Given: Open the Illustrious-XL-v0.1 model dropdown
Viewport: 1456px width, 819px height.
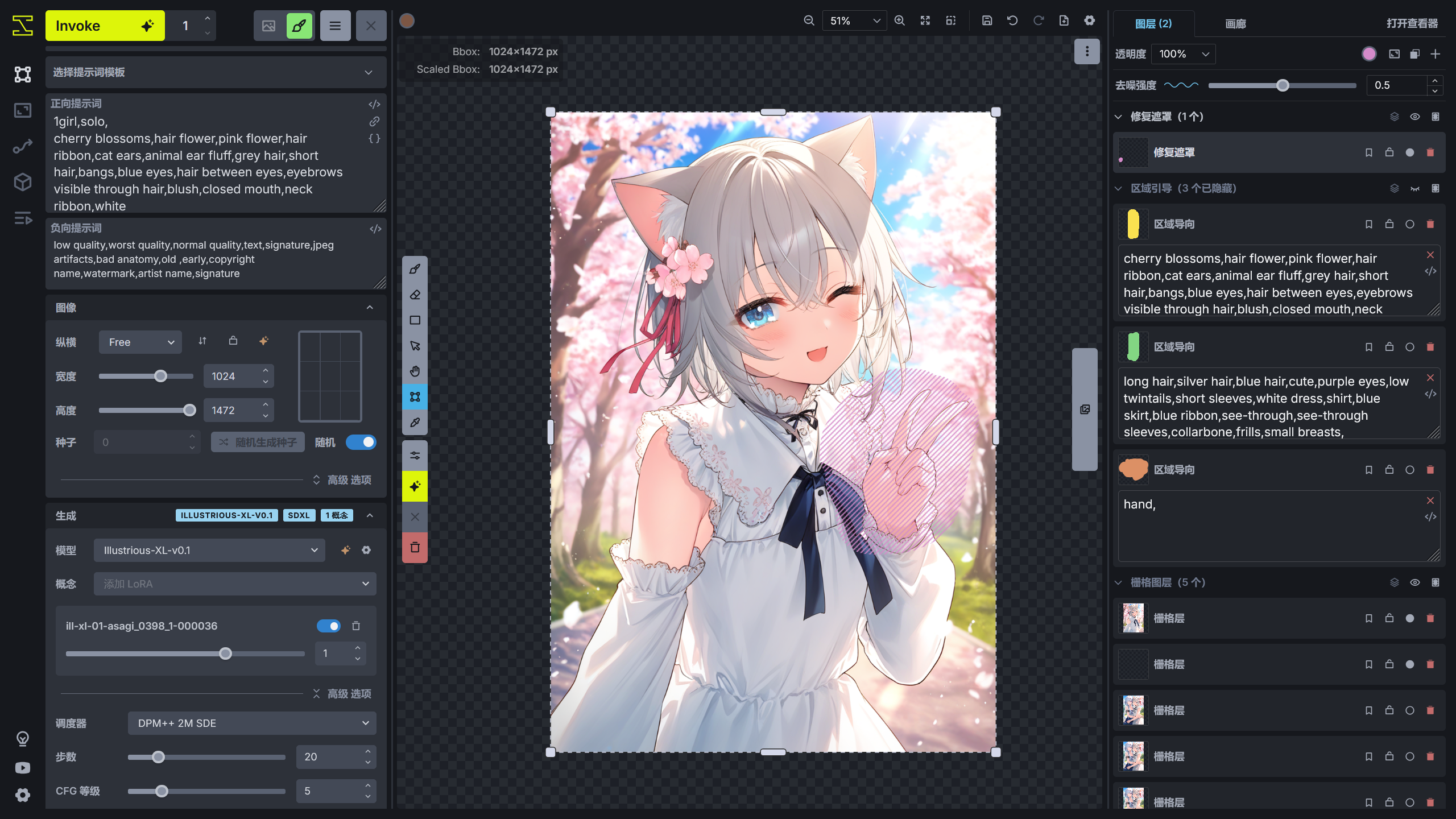Looking at the screenshot, I should [208, 550].
